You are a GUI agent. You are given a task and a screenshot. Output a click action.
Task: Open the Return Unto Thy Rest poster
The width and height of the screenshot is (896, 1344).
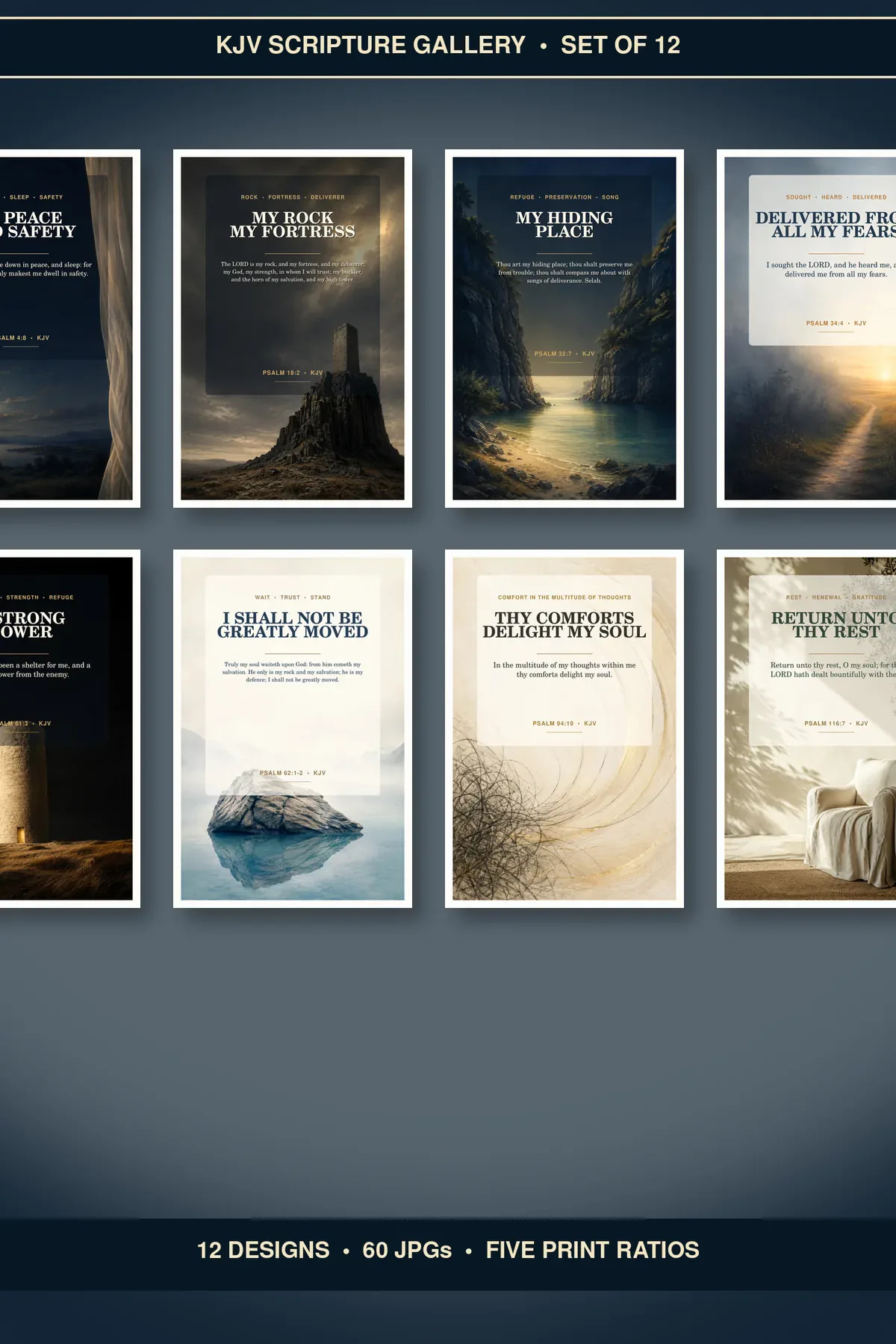pos(806,729)
